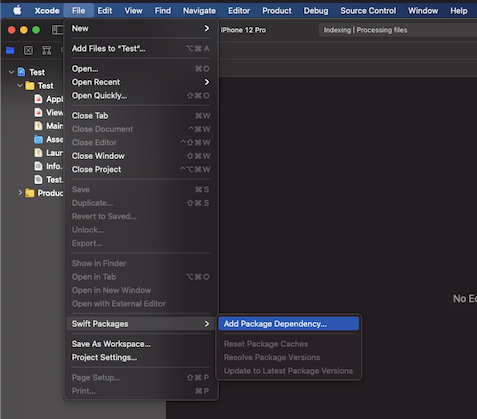Open the View menu
The width and height of the screenshot is (477, 419).
(x=133, y=11)
